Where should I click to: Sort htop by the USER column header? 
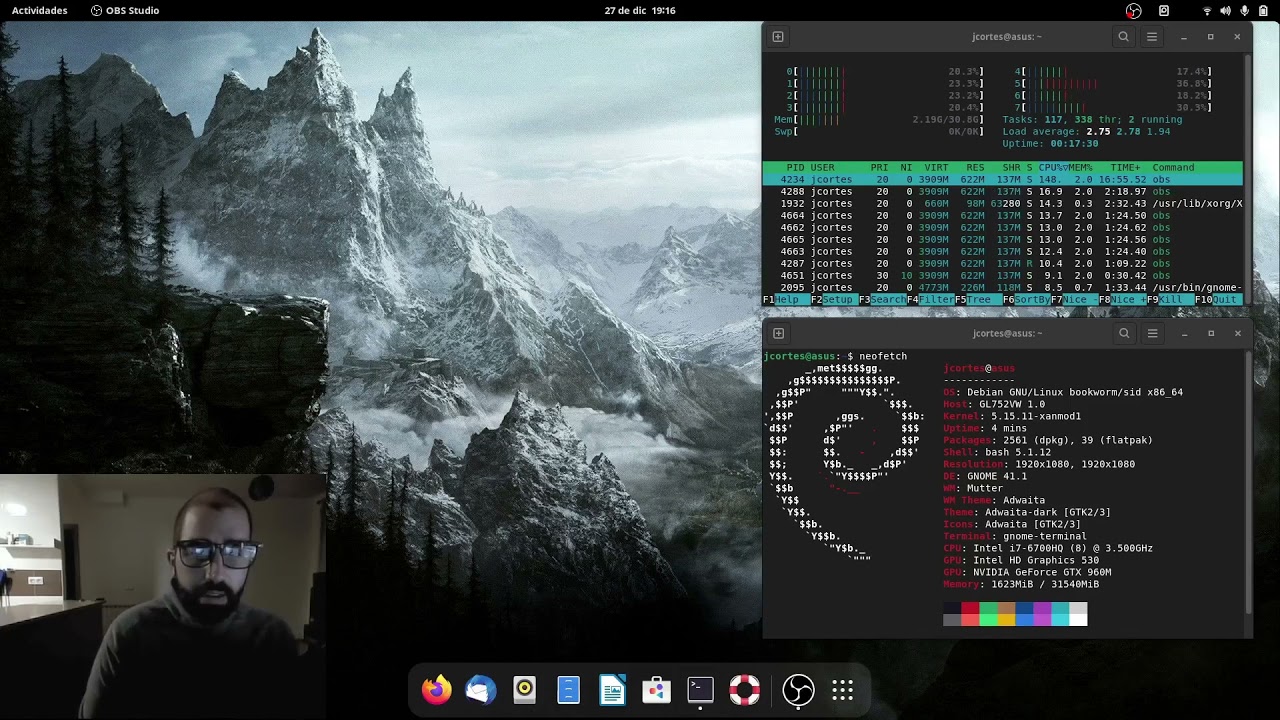(x=822, y=167)
